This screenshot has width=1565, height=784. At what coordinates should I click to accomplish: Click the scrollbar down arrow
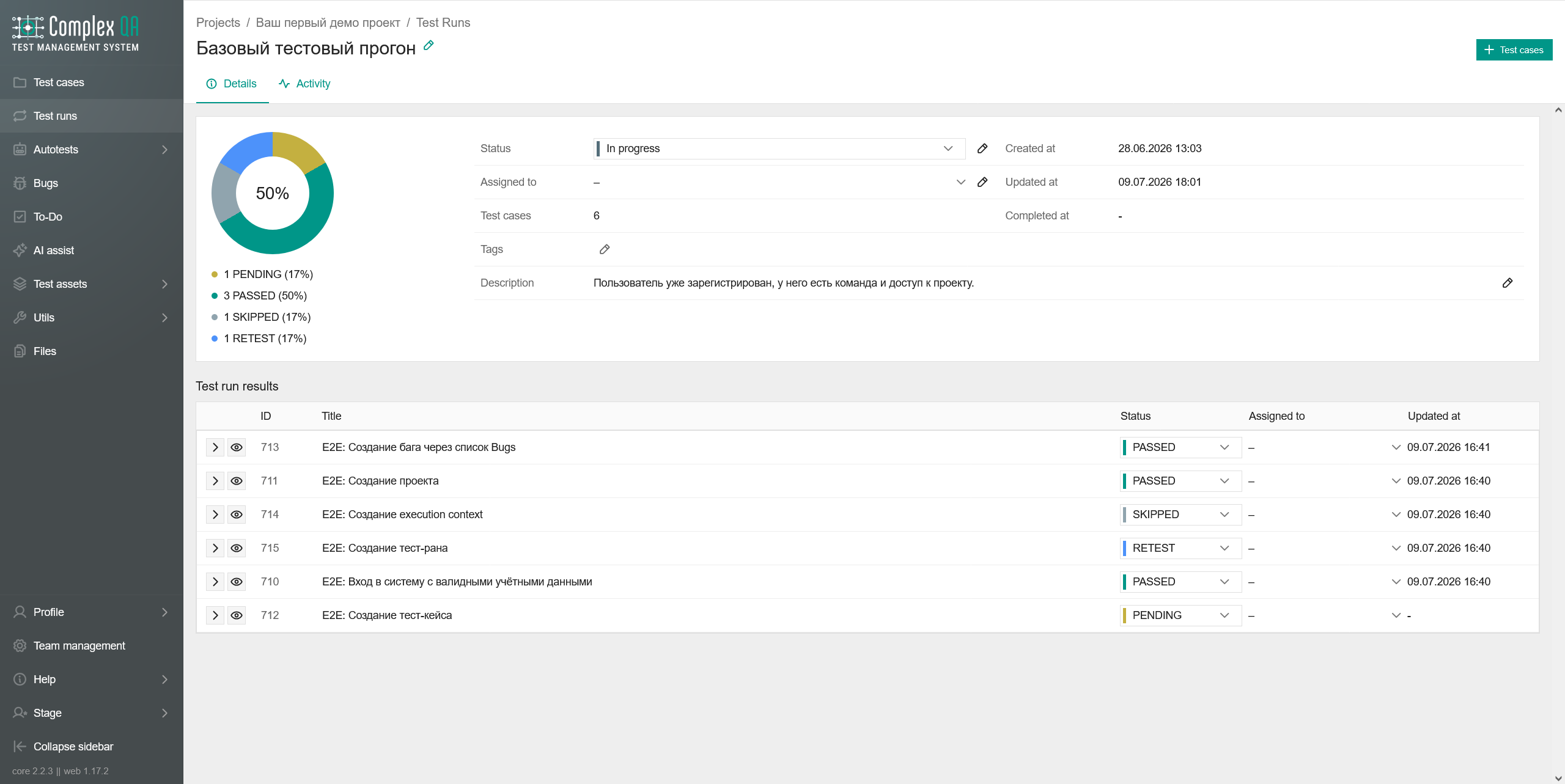[x=1558, y=778]
